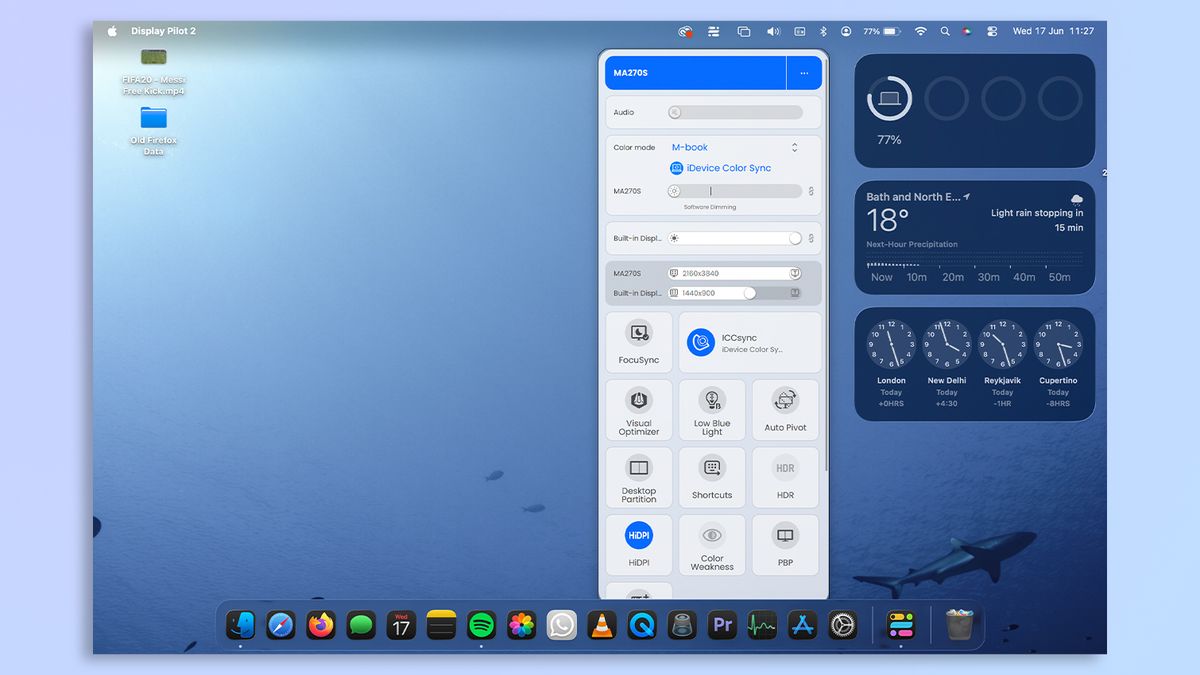Open the Desktop Partition tile
Viewport: 1200px width, 675px height.
click(x=639, y=477)
